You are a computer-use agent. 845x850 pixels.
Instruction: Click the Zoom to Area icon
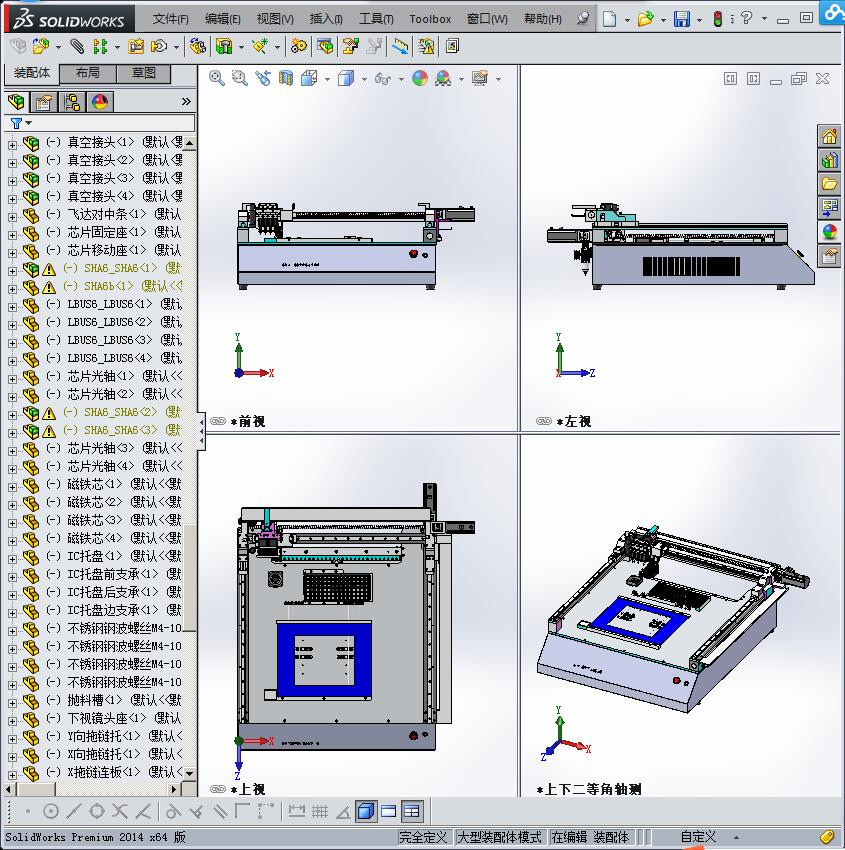pos(240,79)
